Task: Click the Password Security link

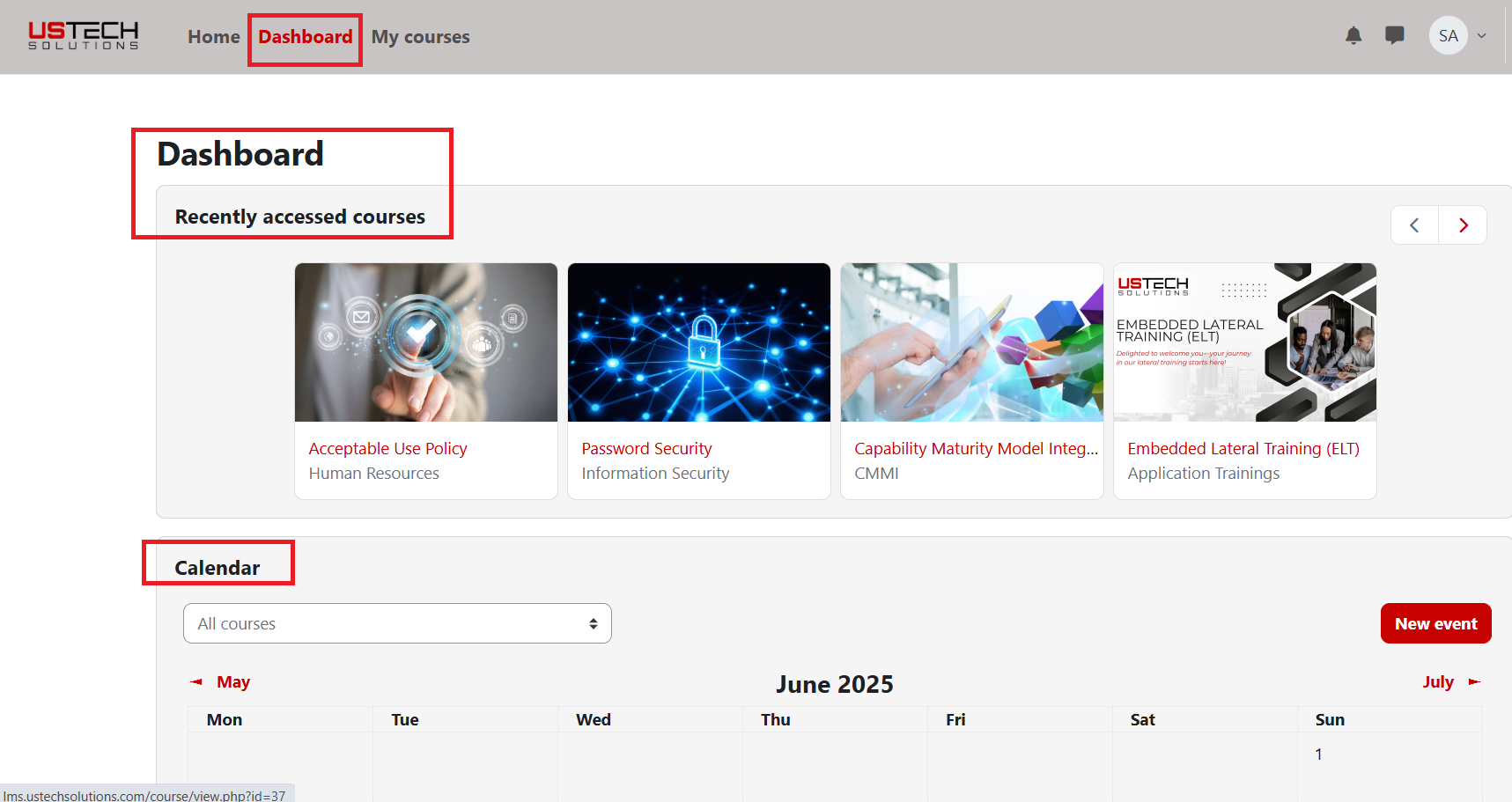Action: point(647,449)
